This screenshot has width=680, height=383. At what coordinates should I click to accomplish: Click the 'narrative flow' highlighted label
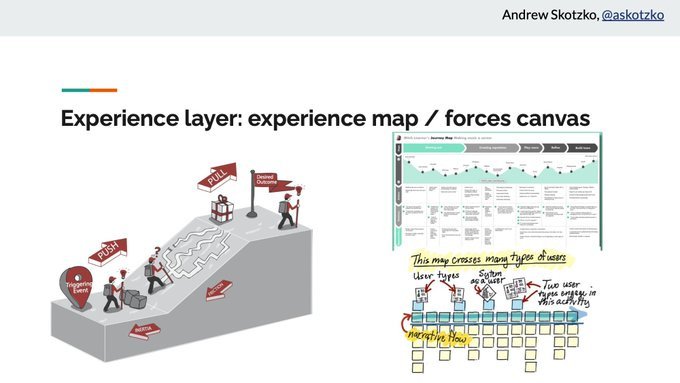click(x=437, y=337)
